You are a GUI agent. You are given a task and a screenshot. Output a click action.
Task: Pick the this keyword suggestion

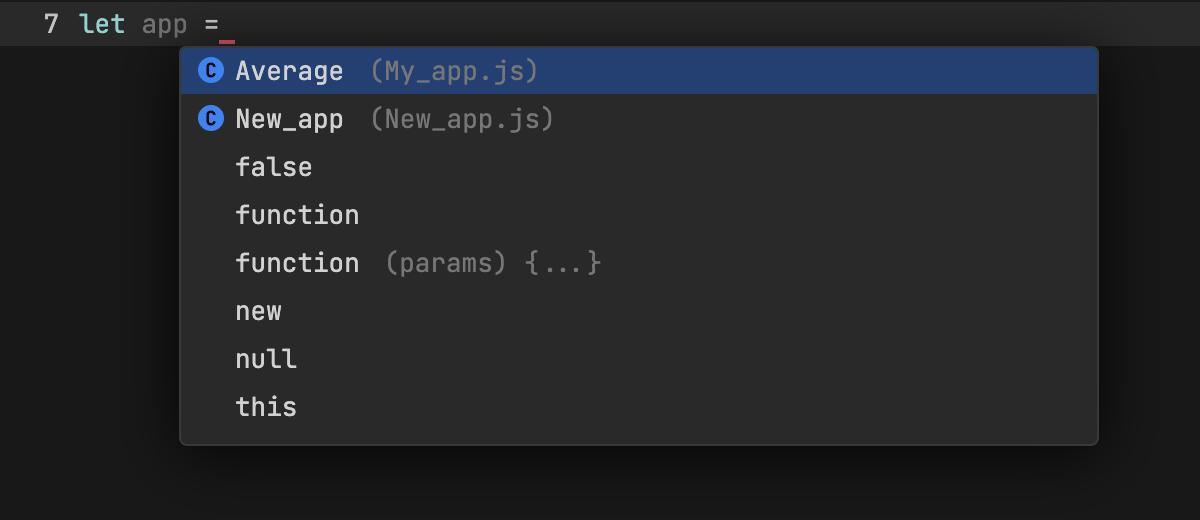pyautogui.click(x=266, y=407)
